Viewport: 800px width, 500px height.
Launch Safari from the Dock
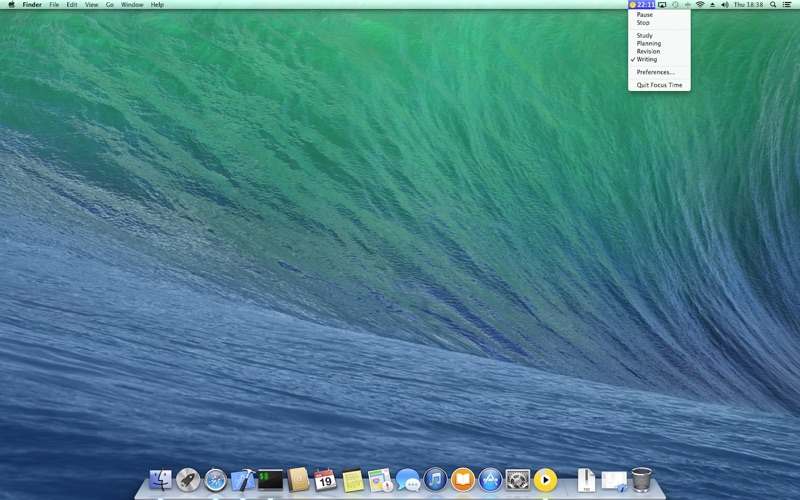[x=215, y=480]
